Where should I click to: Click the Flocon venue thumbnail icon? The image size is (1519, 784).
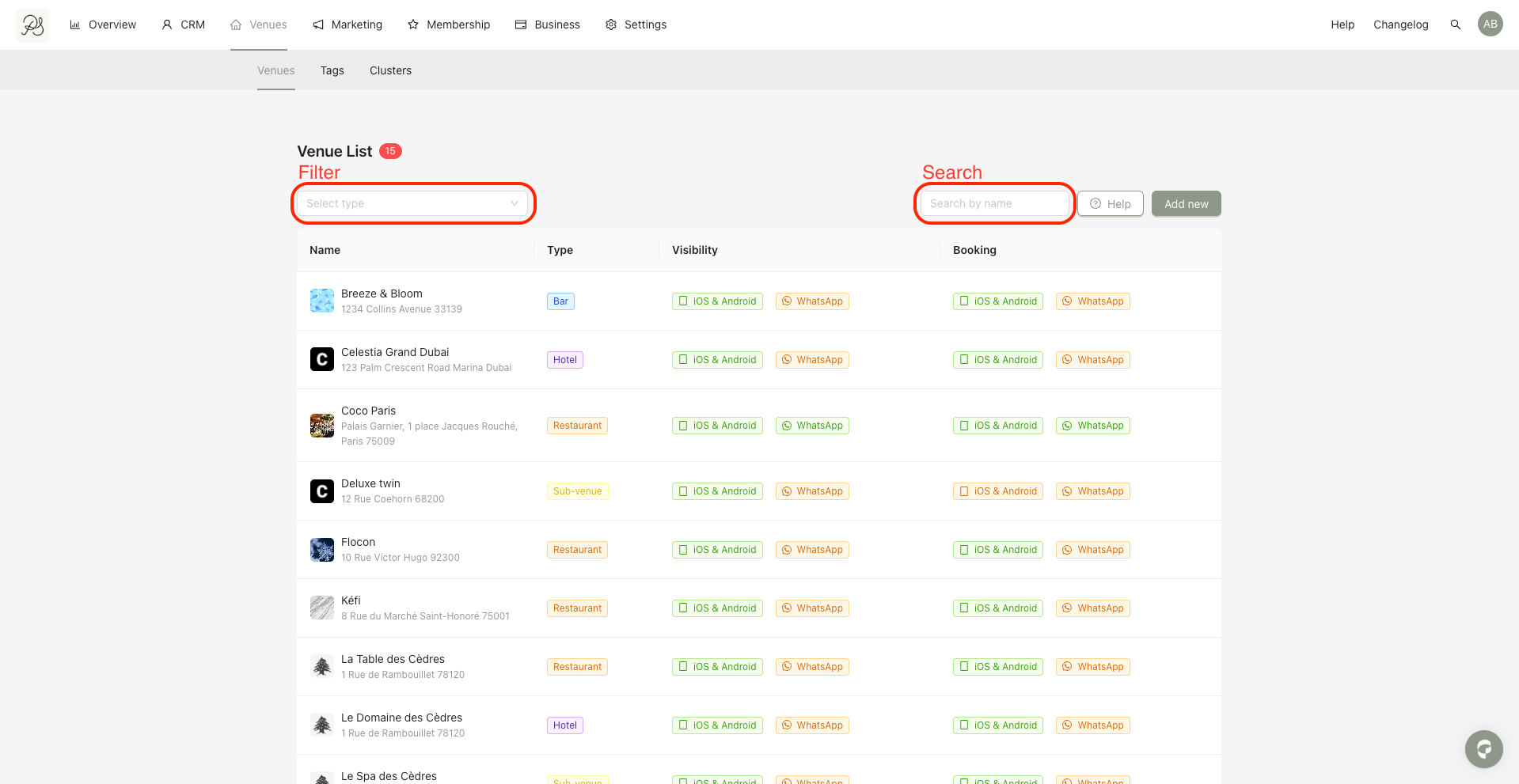click(x=321, y=549)
